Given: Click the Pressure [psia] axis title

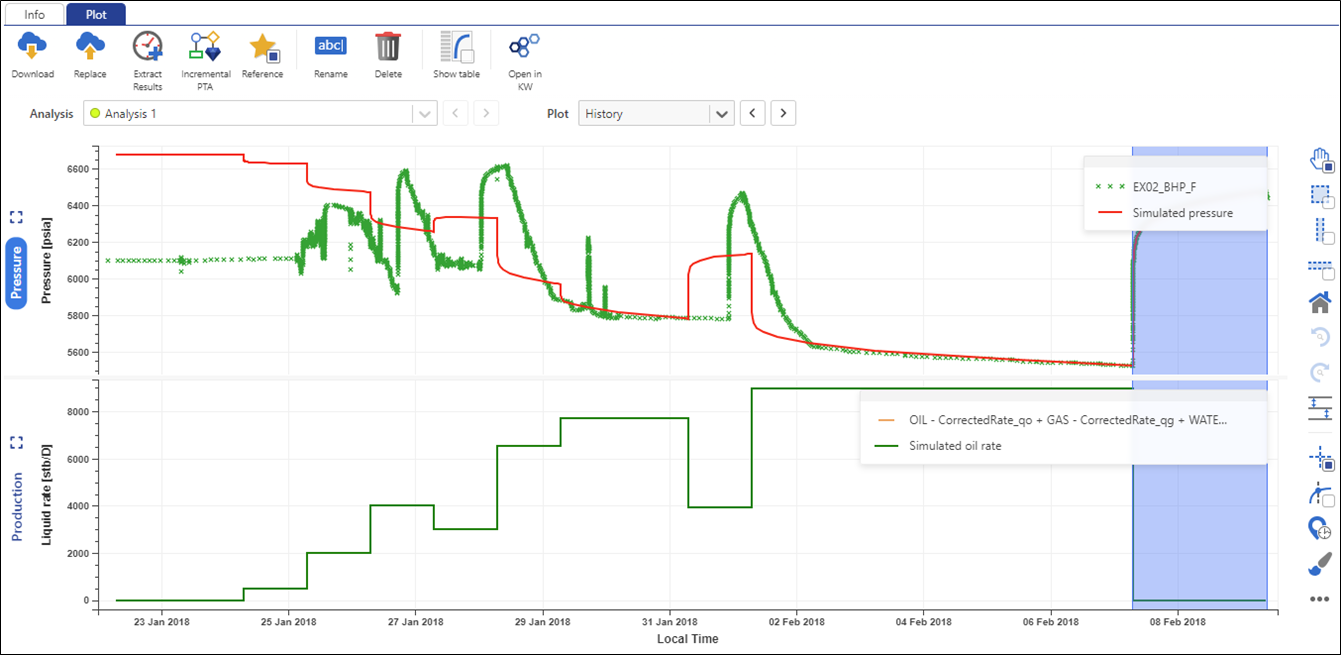Looking at the screenshot, I should [47, 260].
